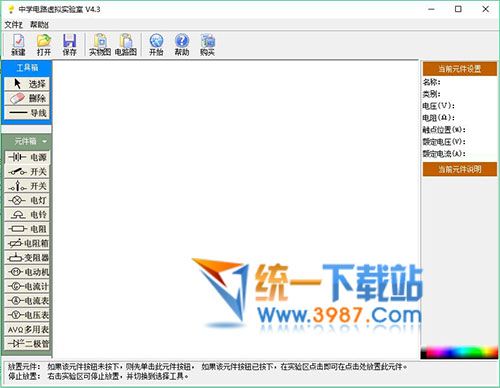
Task: Switch to 实物图 physical view
Action: point(100,45)
